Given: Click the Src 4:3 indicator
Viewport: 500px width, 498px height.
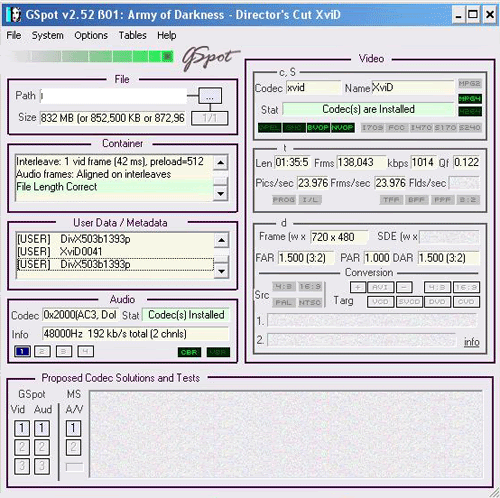Looking at the screenshot, I should point(284,286).
